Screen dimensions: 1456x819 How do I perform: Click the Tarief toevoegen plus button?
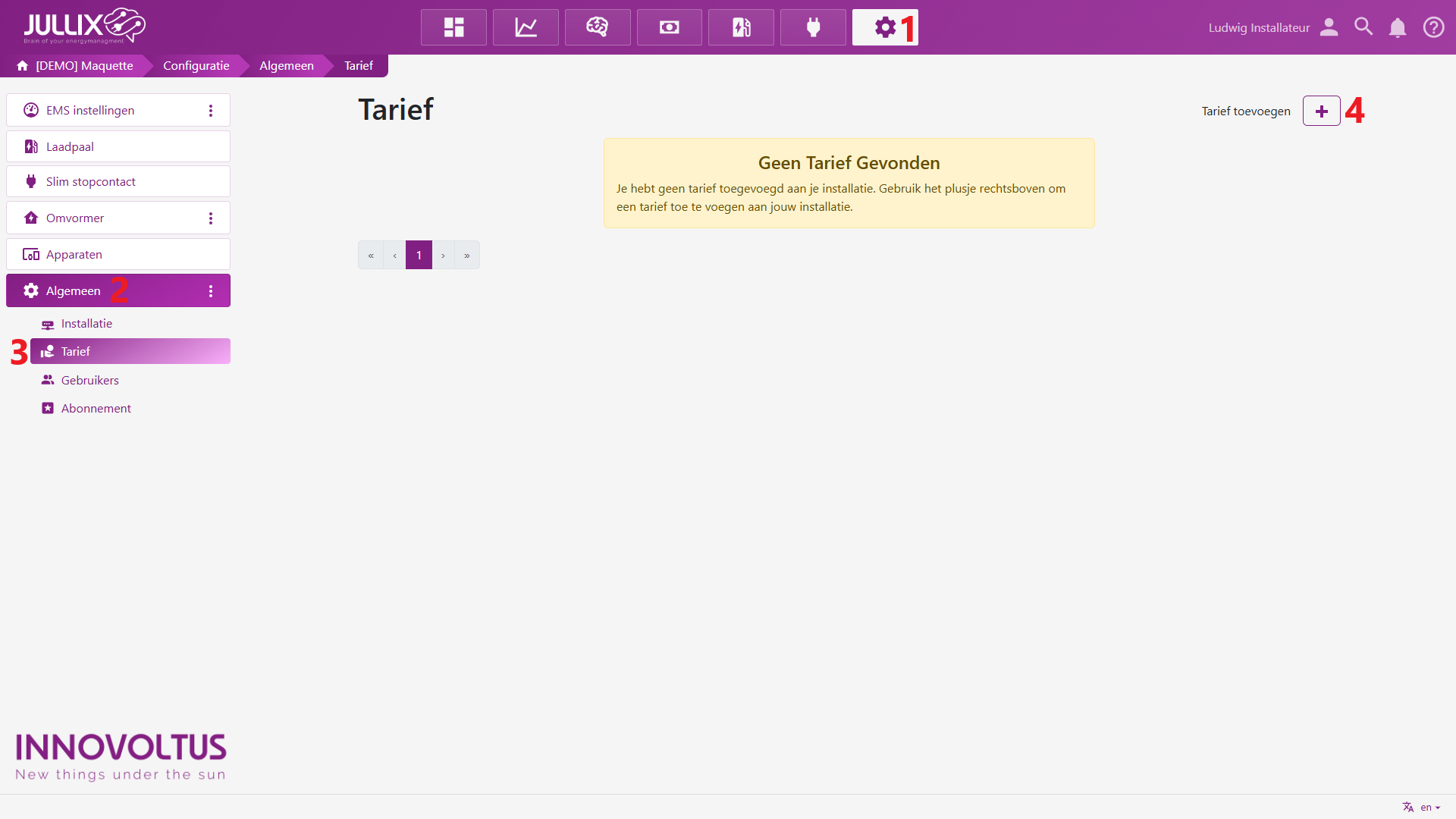(1321, 111)
